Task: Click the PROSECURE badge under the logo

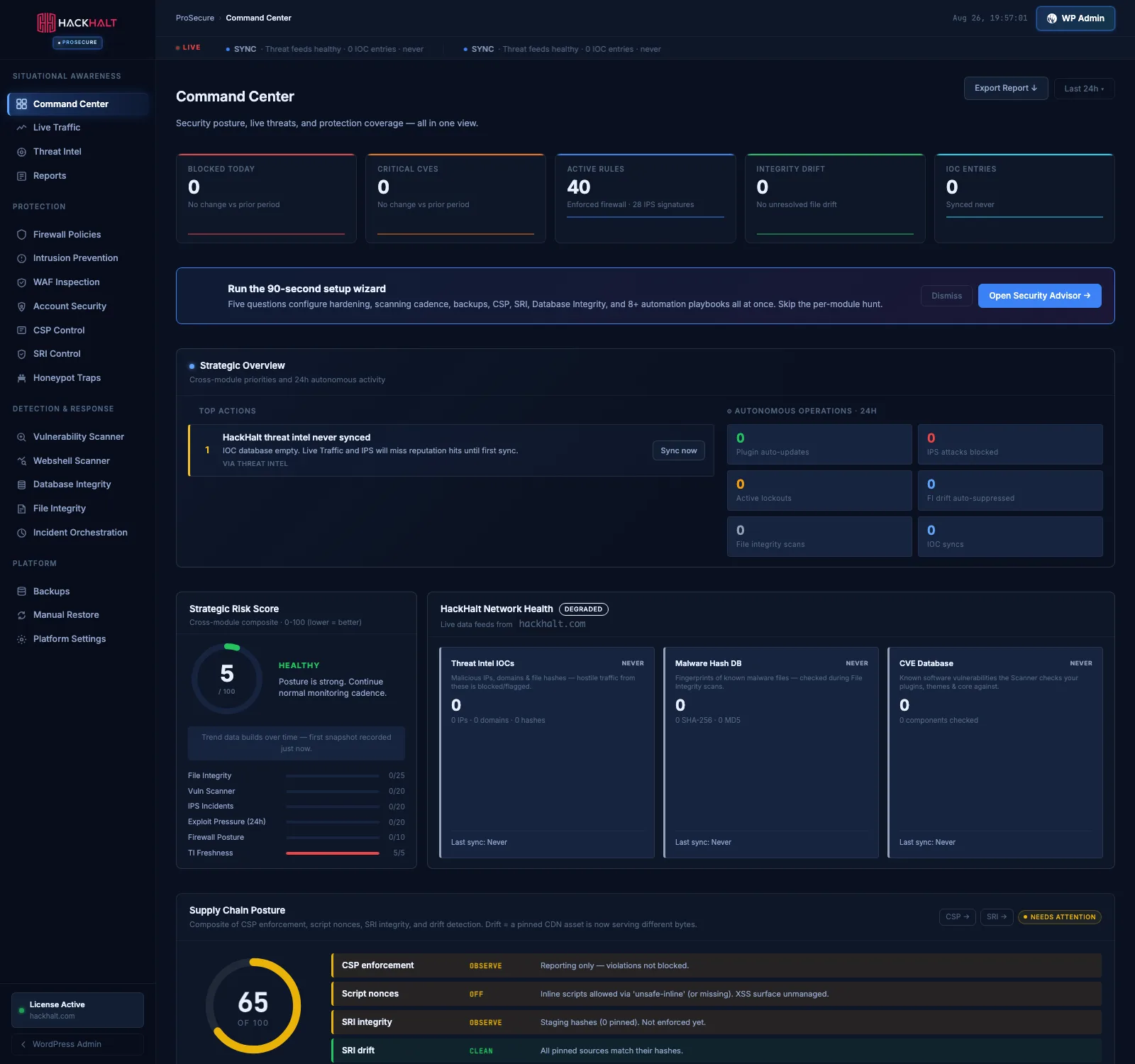Action: 77,43
